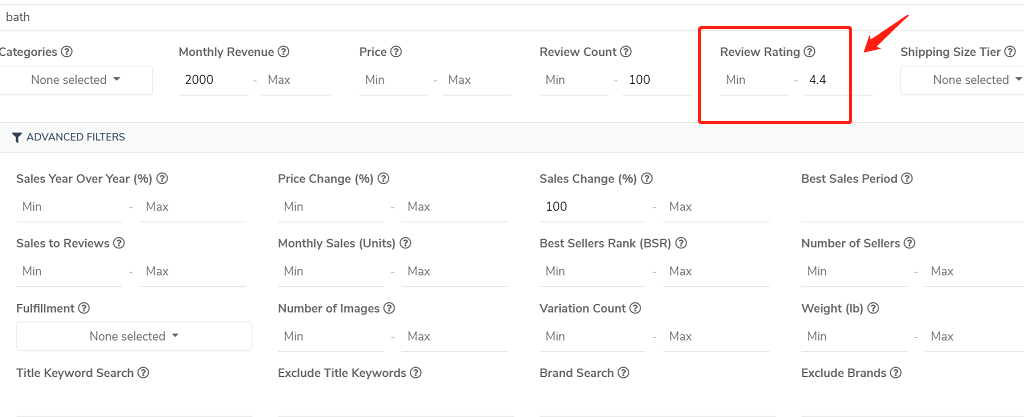Click the Exclude Title Keywords field

[396, 401]
